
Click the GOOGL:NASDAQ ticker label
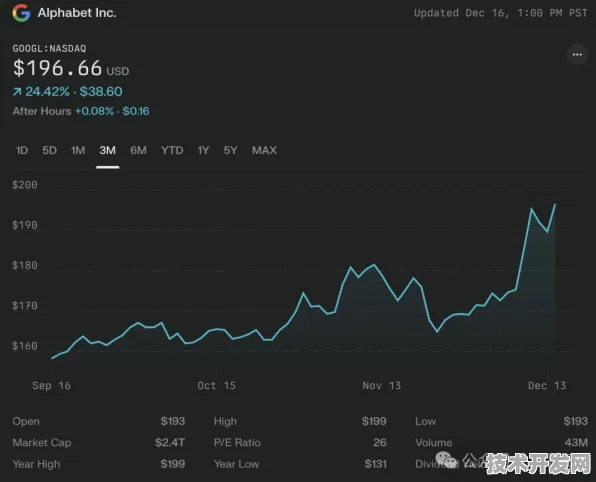(49, 49)
